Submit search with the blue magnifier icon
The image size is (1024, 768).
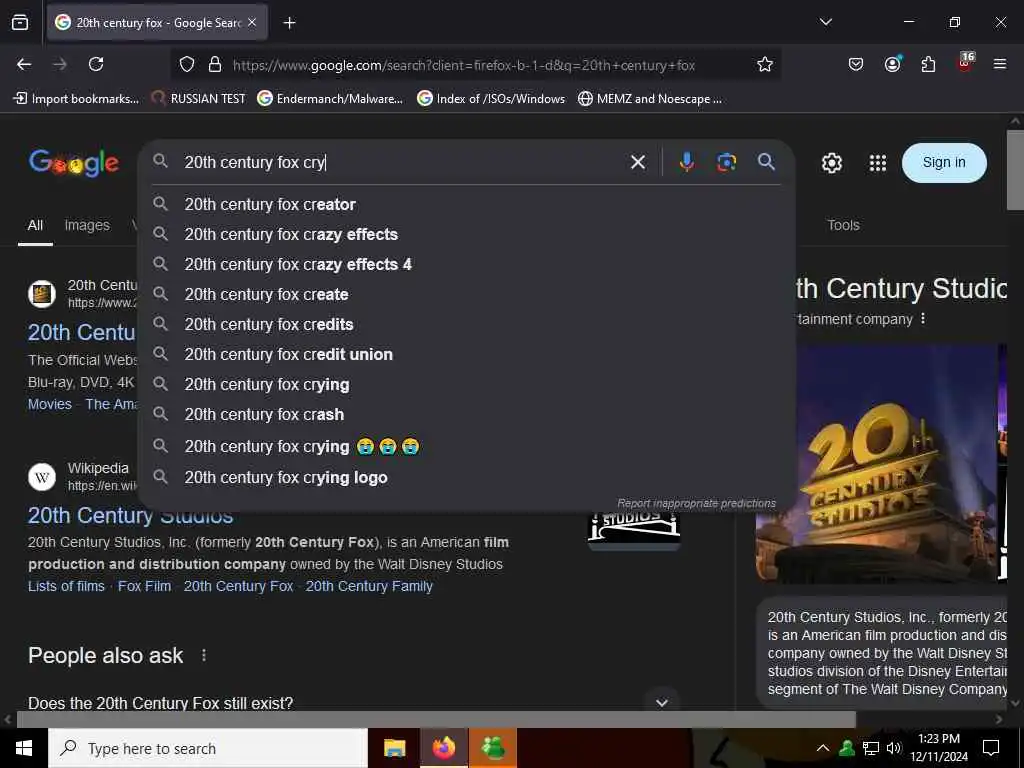(767, 161)
